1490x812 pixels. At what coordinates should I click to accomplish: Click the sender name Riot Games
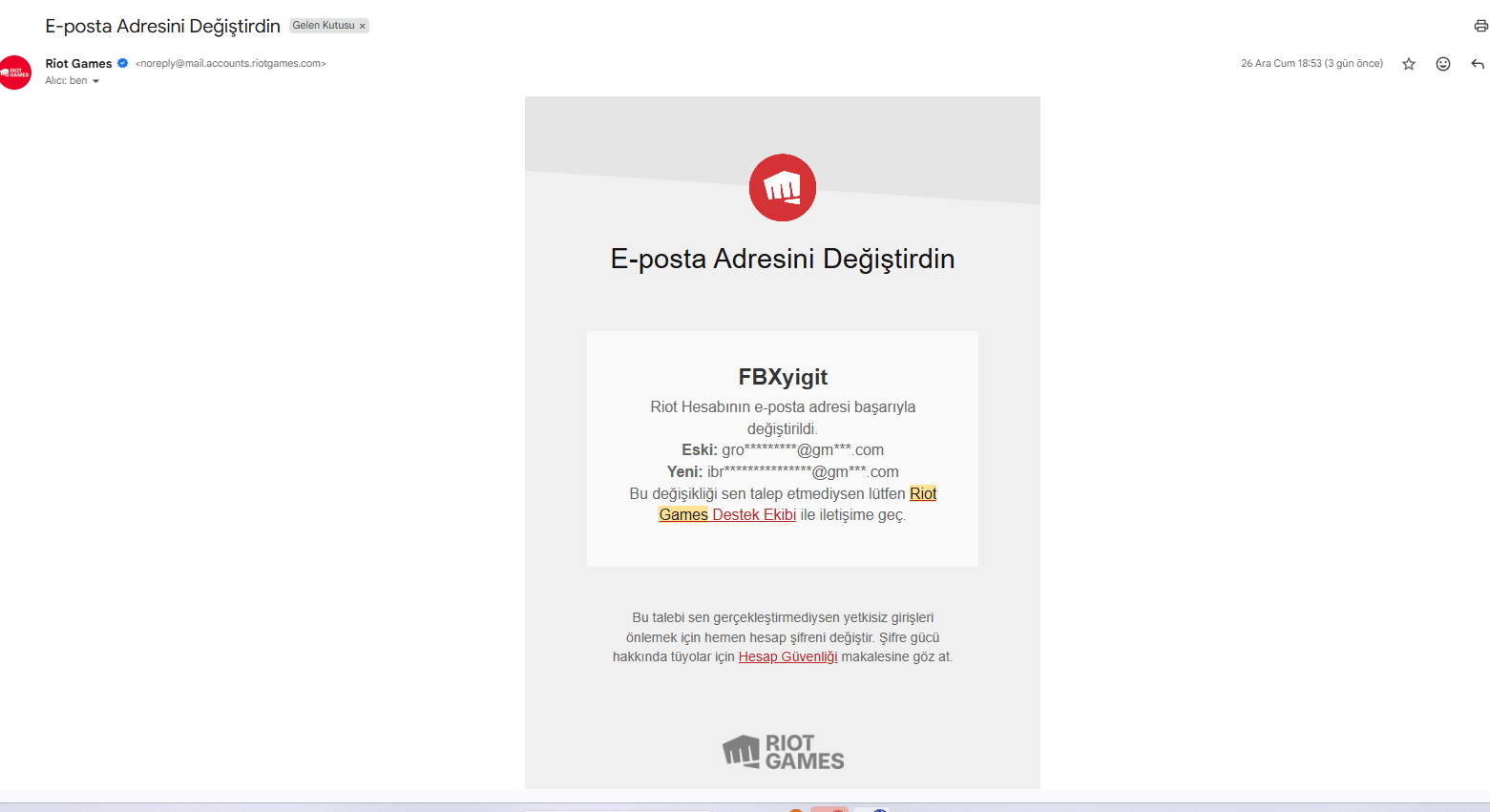pyautogui.click(x=78, y=64)
